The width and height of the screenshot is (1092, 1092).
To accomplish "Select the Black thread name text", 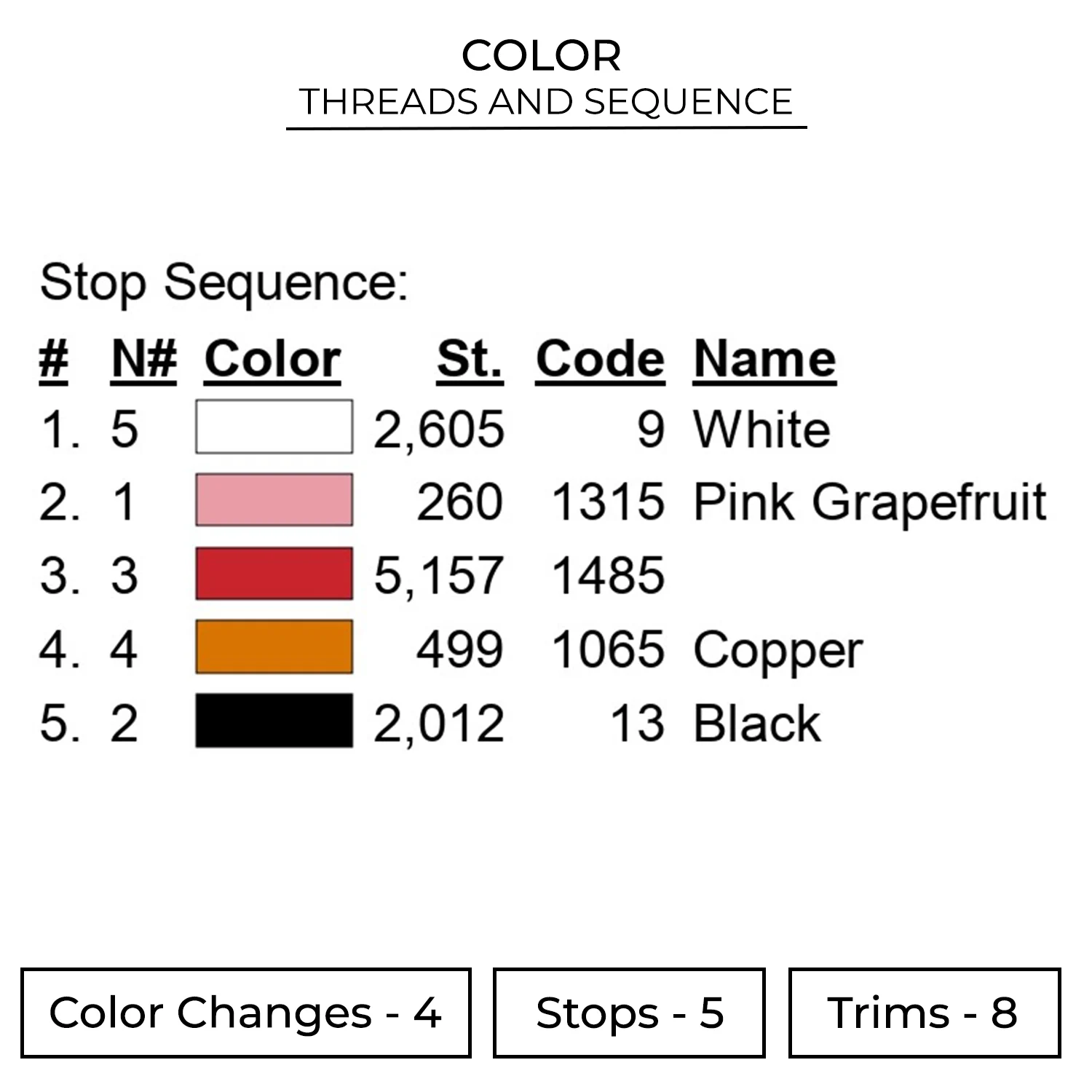I will (757, 723).
